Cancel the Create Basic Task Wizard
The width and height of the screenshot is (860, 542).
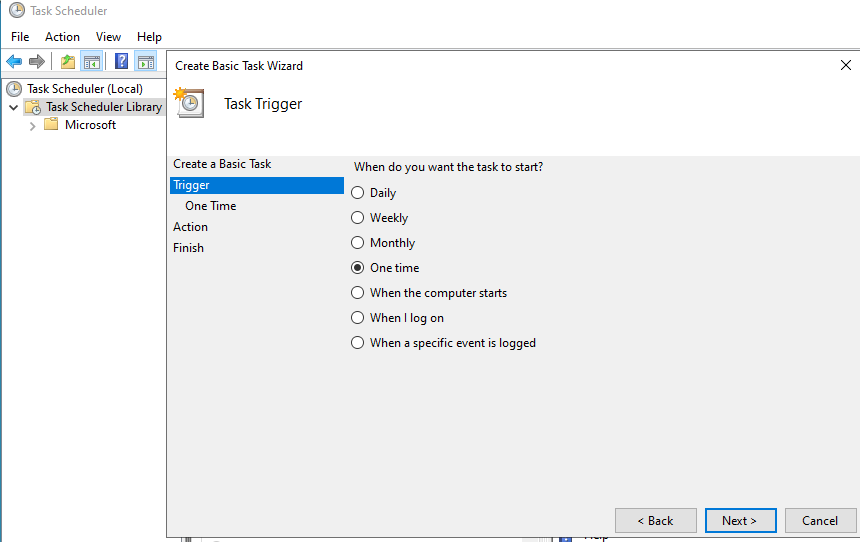(820, 521)
